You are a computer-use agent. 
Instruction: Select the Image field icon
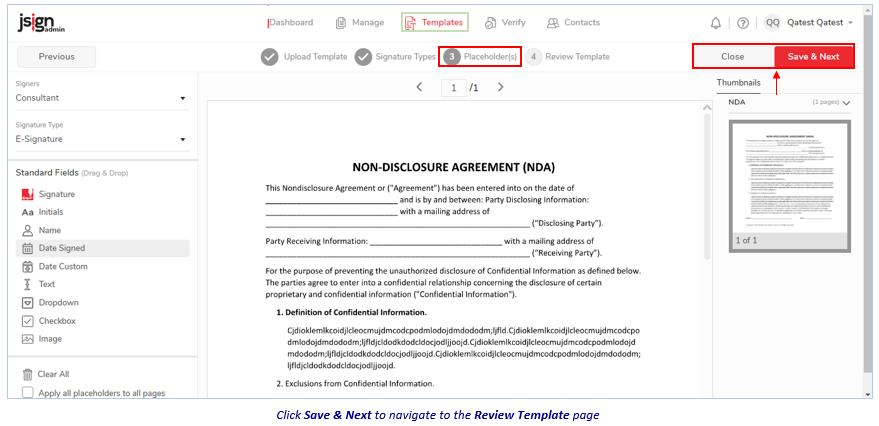coord(27,339)
